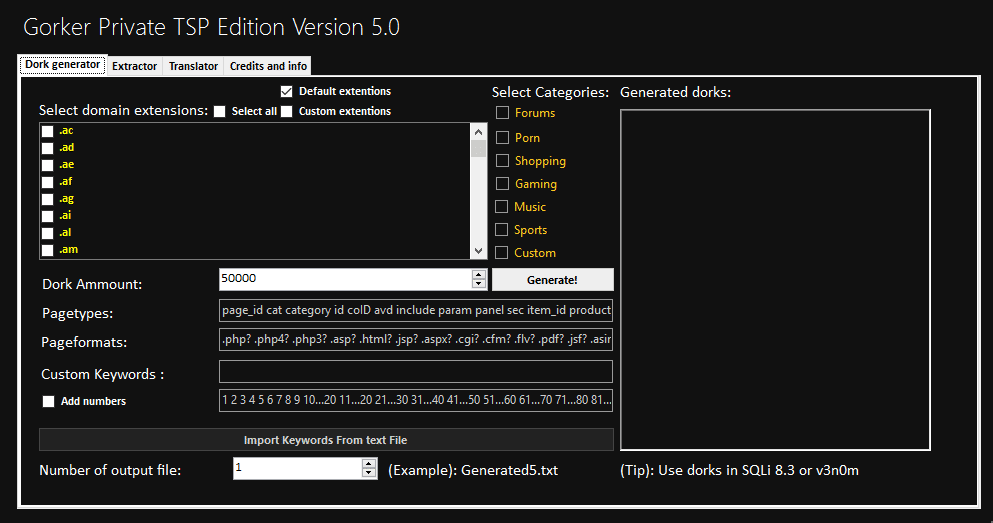993x523 pixels.
Task: Click the numbers list input field
Action: (x=415, y=400)
